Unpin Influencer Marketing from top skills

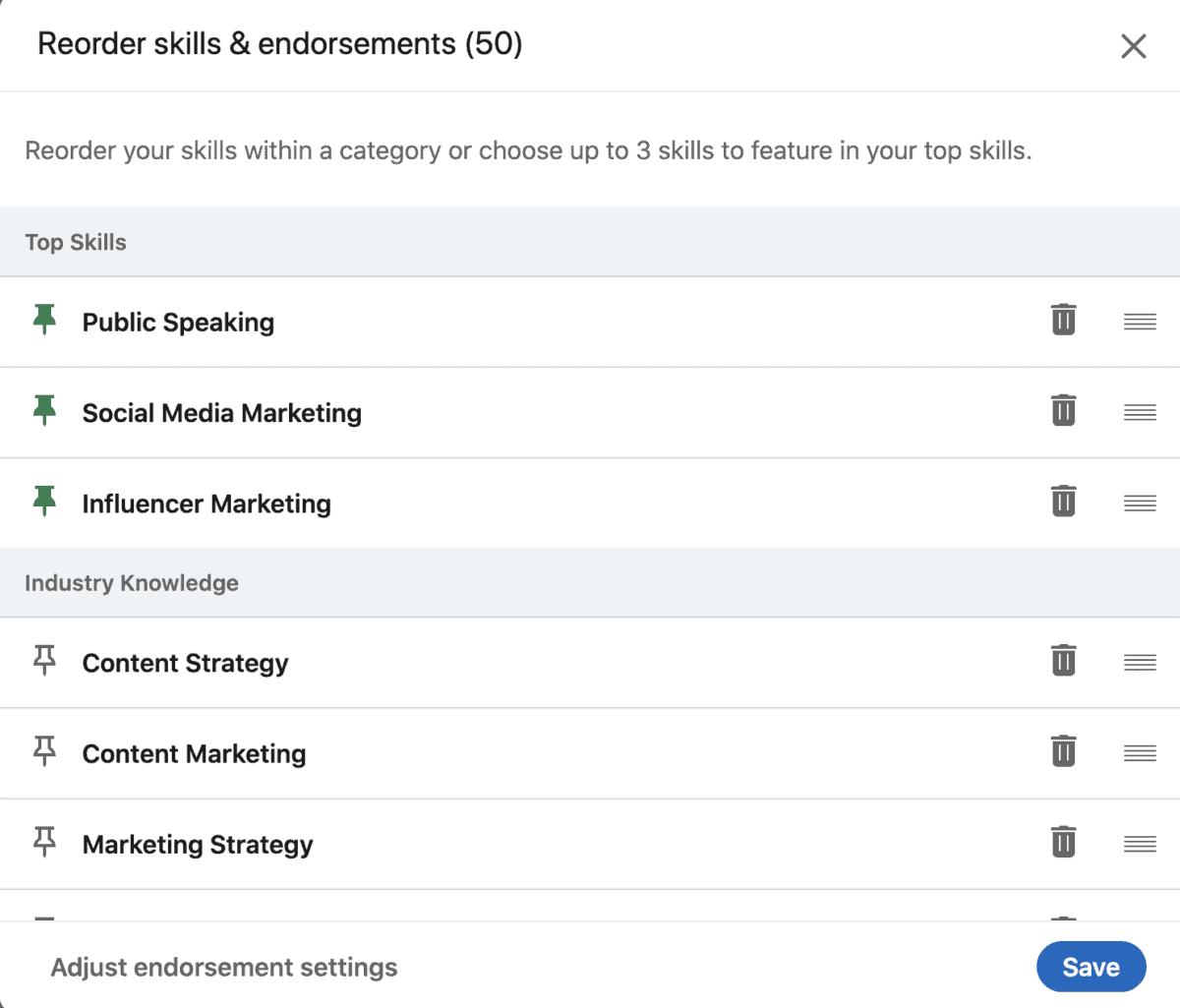[x=44, y=501]
